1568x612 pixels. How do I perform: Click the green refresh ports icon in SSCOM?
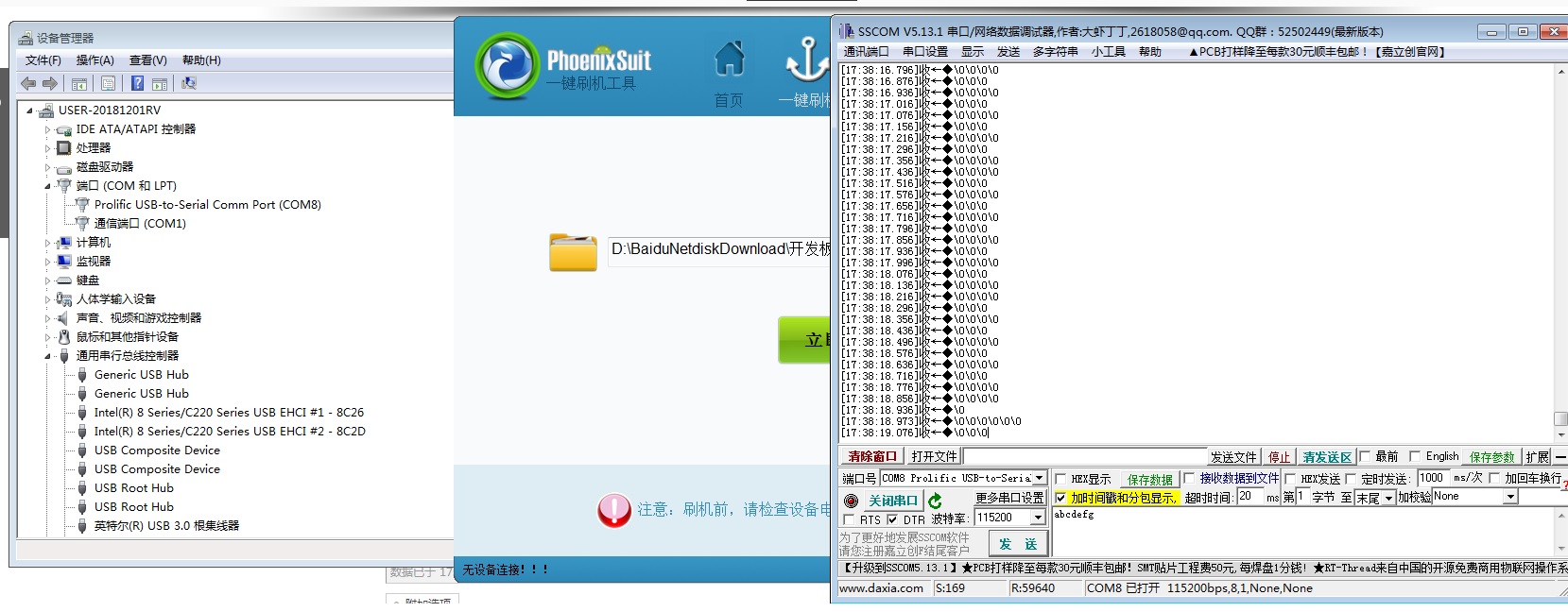(935, 501)
